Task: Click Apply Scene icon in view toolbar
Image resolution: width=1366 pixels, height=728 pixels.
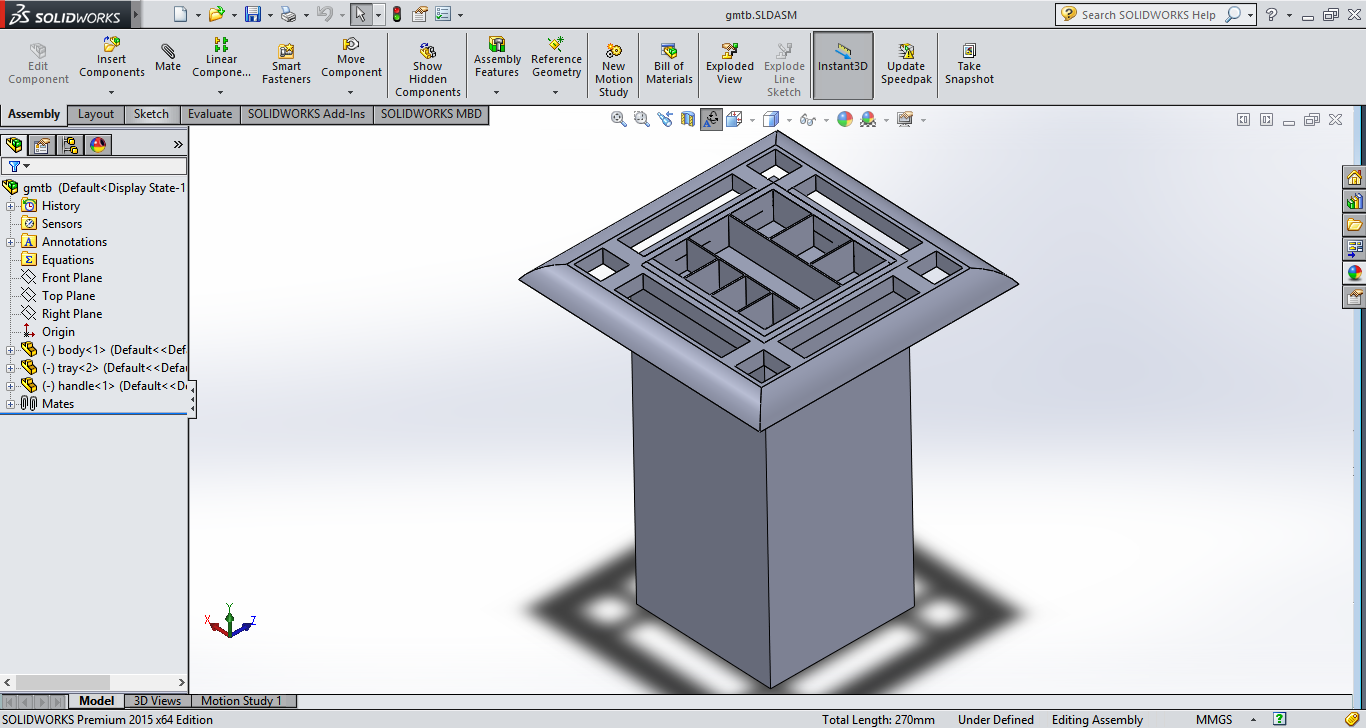Action: click(868, 119)
